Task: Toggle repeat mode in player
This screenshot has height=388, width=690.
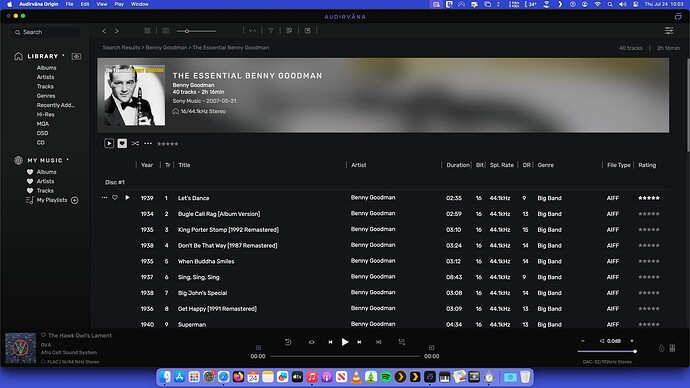Action: coord(311,342)
